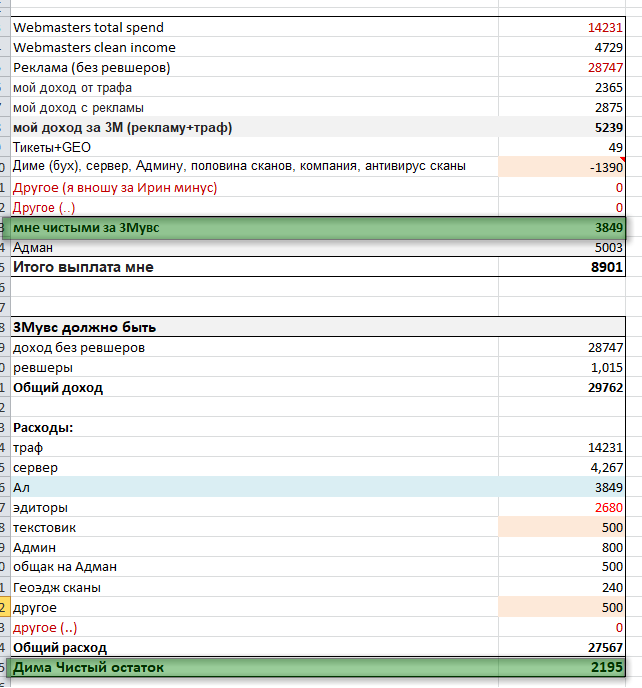
Task: Click the "Webmasters total spend" label cell
Action: click(x=88, y=28)
